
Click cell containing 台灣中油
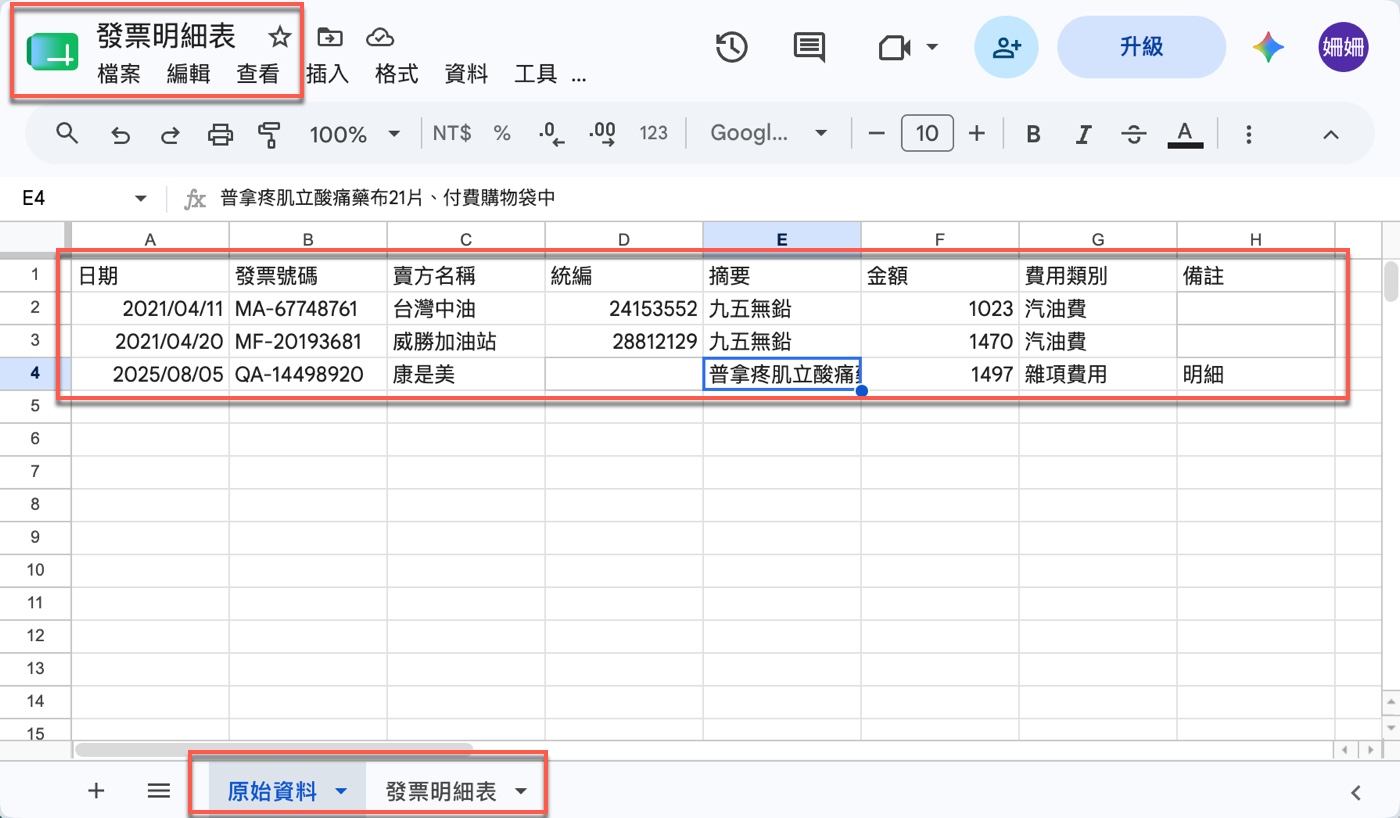(x=466, y=308)
